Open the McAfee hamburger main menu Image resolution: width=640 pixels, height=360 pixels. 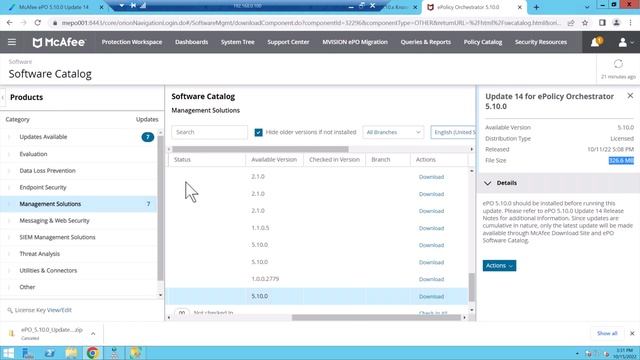(x=12, y=42)
